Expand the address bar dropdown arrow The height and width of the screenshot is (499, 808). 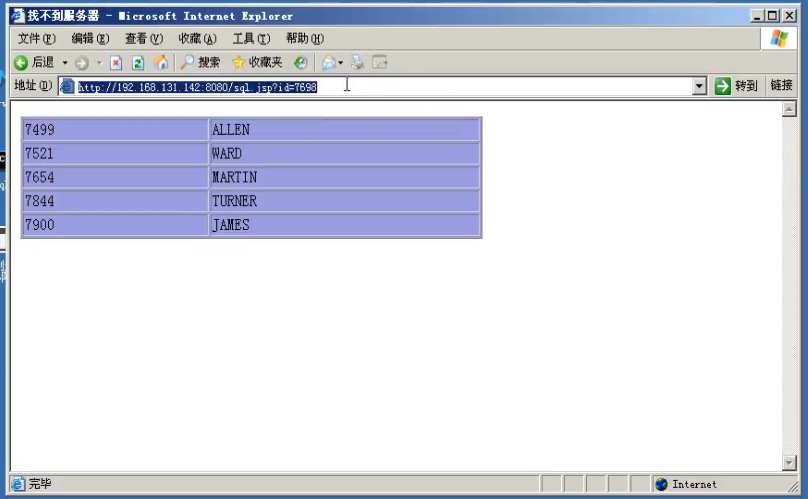click(x=699, y=87)
